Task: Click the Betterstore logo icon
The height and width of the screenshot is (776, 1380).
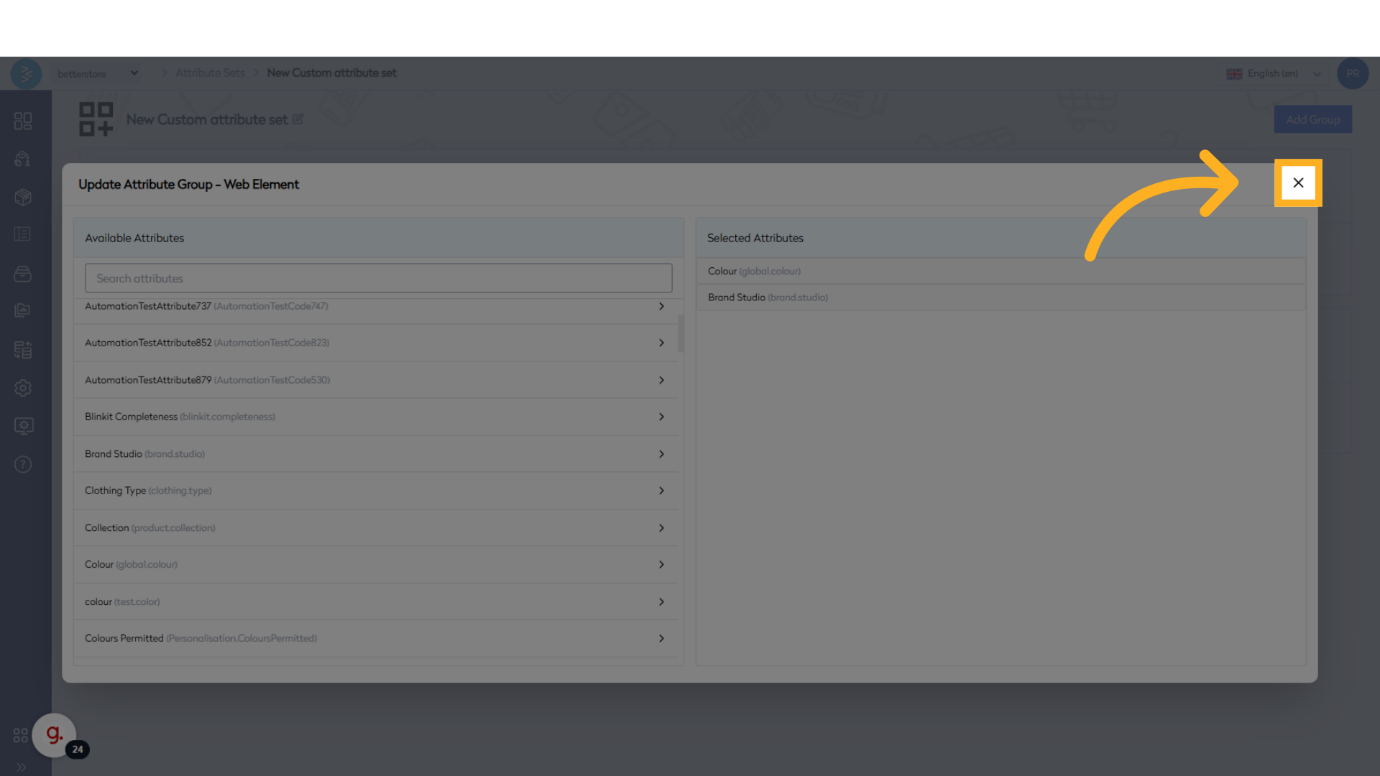Action: (26, 73)
